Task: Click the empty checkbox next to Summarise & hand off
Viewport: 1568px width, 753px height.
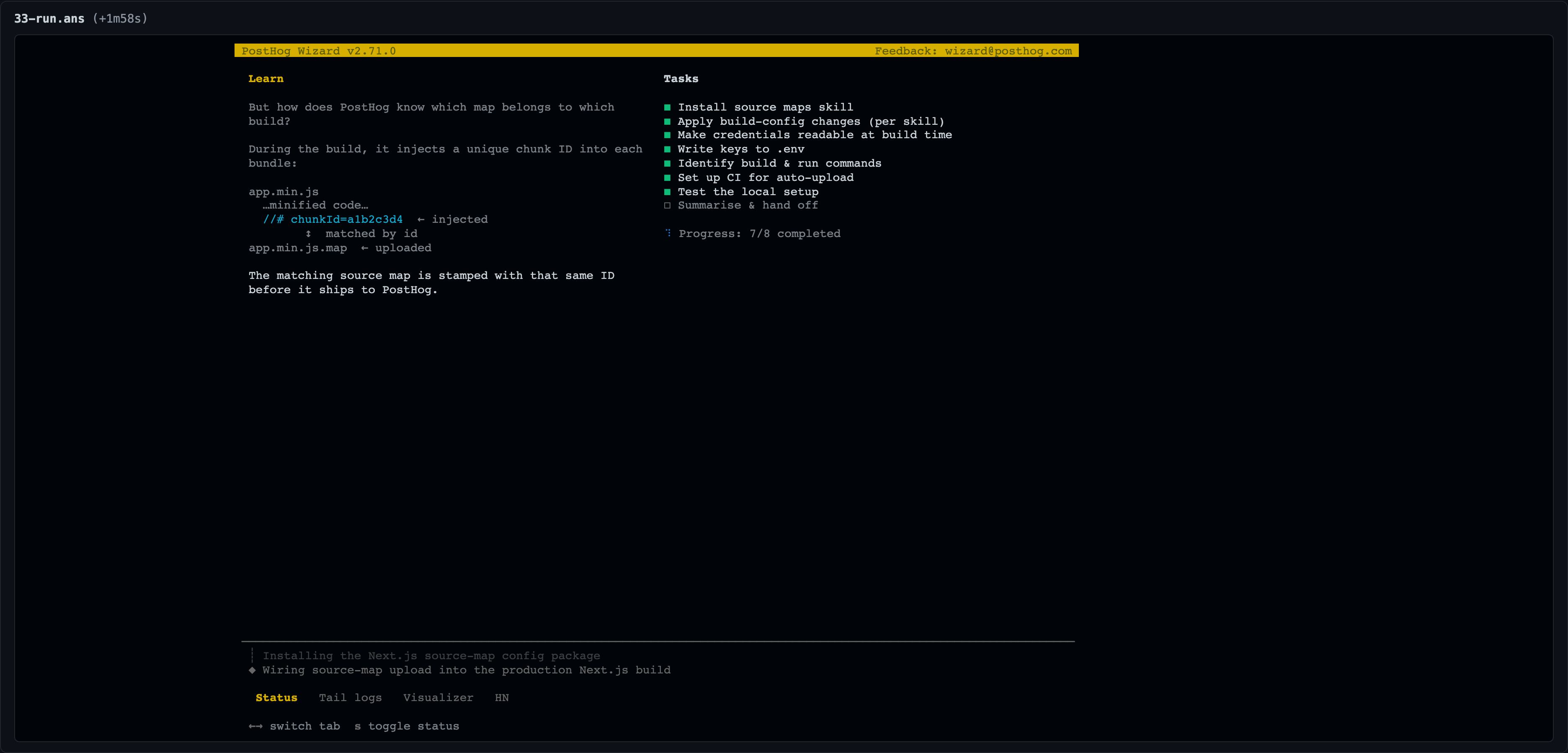Action: coord(667,206)
